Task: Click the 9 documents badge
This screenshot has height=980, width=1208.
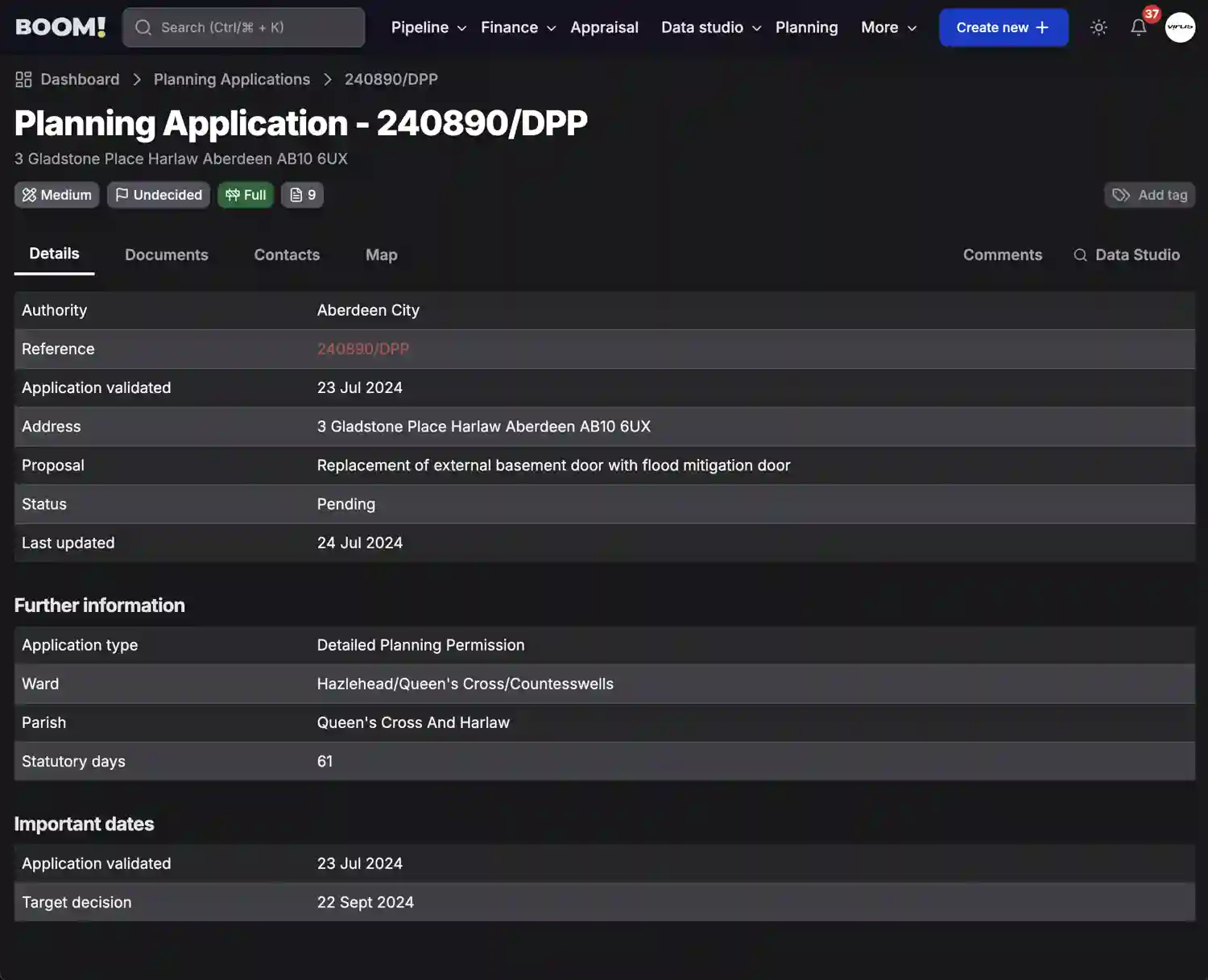Action: coord(302,195)
